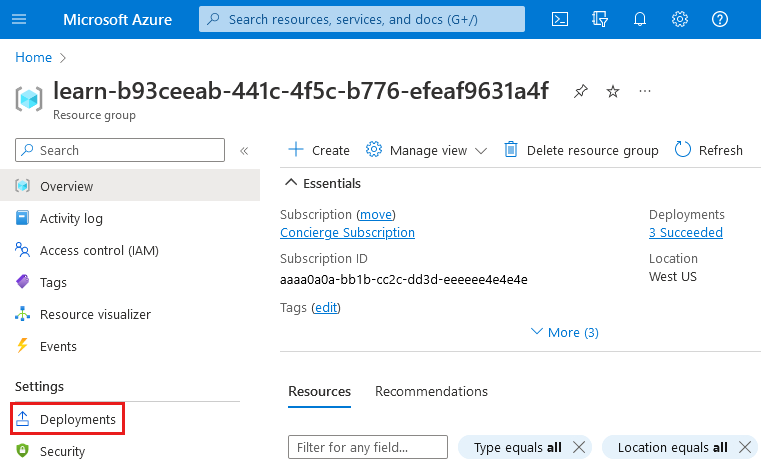This screenshot has height=471, width=761.
Task: Click the Refresh button label
Action: point(720,151)
